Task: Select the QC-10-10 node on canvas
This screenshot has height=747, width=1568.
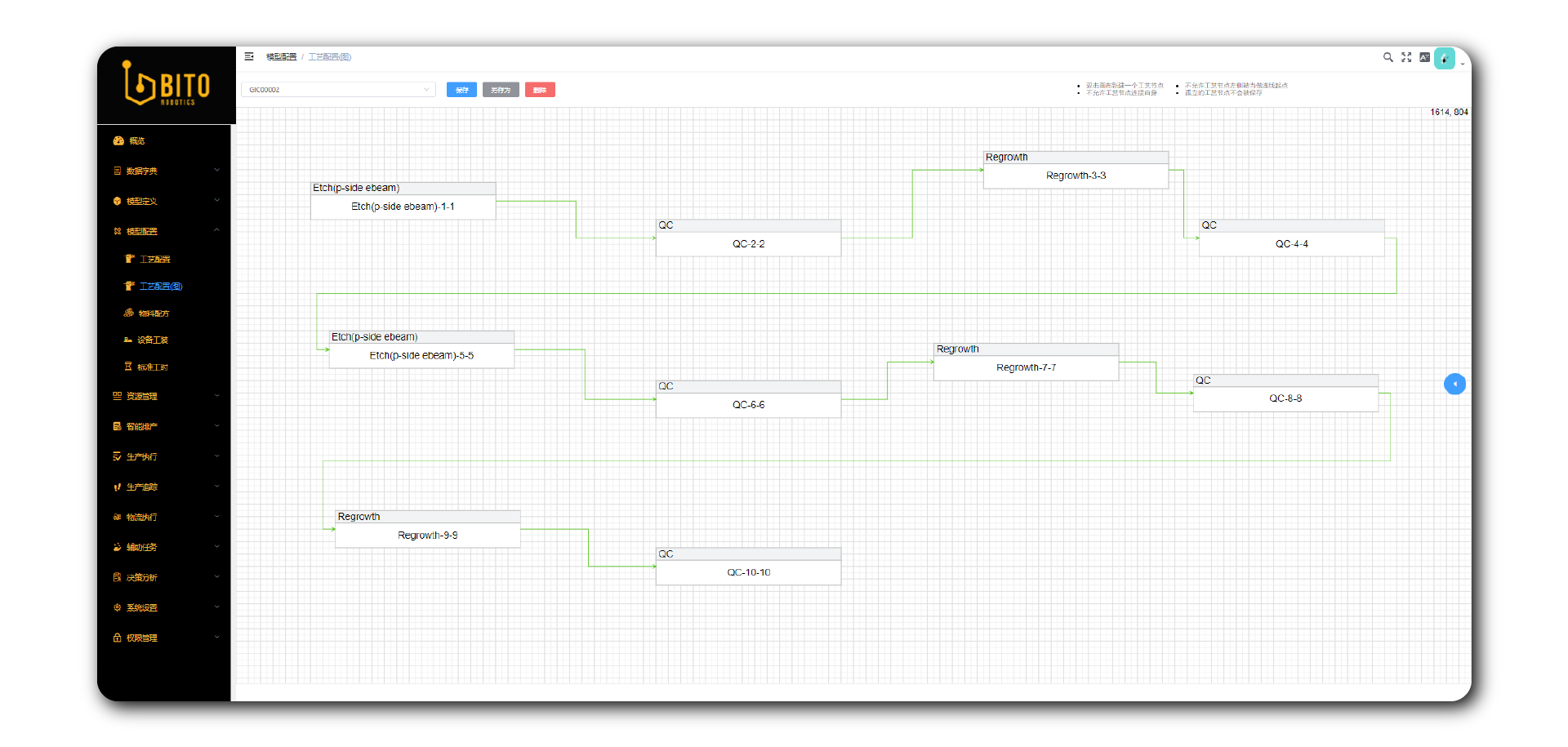Action: point(748,572)
